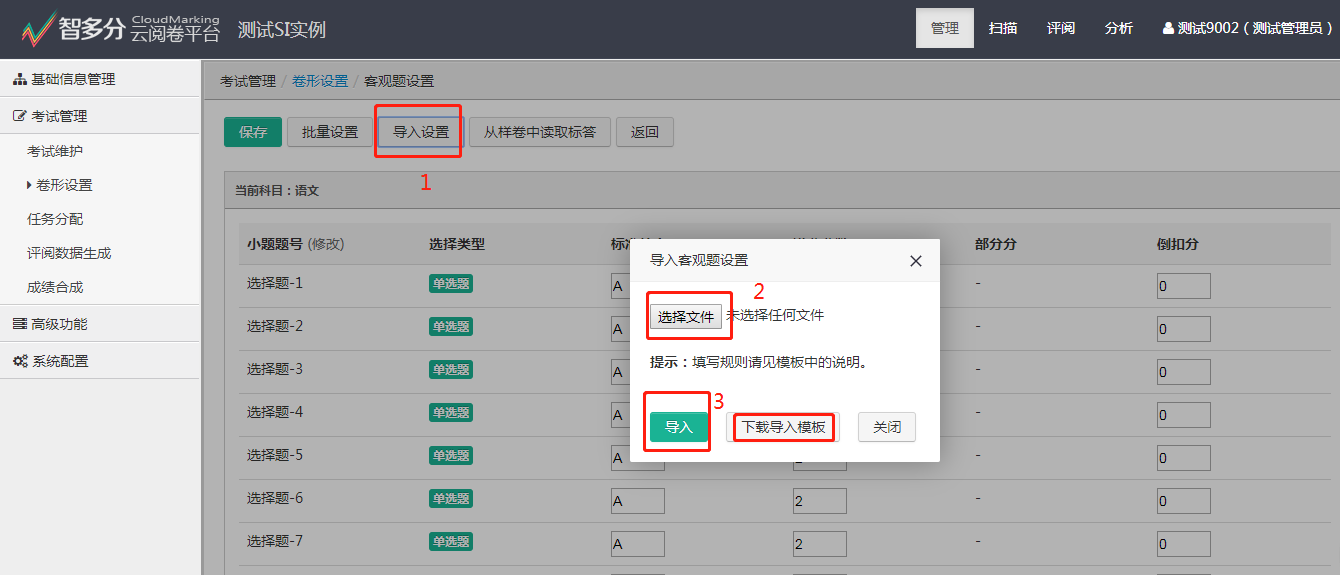Click the 下载导入模板 button
Screen dimensions: 1340x575
783,427
